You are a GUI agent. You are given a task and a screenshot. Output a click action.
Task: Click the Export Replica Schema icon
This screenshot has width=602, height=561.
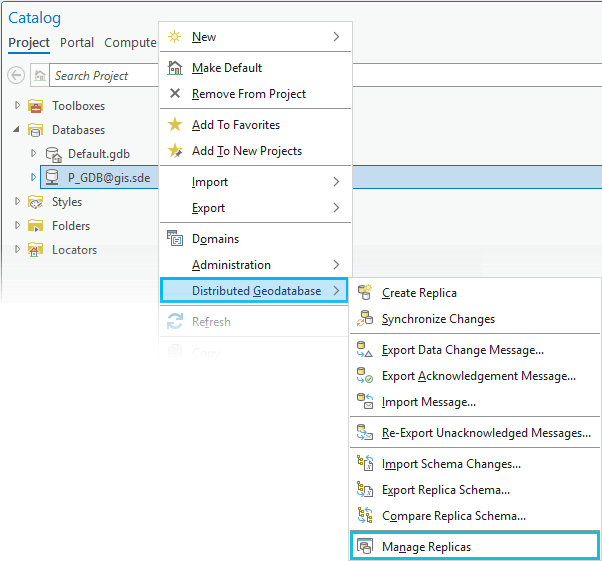365,490
